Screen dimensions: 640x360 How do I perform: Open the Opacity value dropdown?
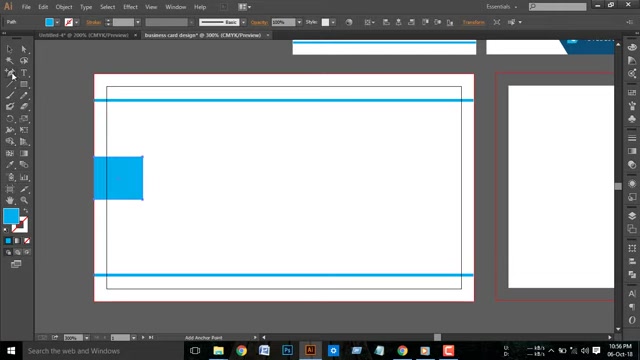pos(299,22)
